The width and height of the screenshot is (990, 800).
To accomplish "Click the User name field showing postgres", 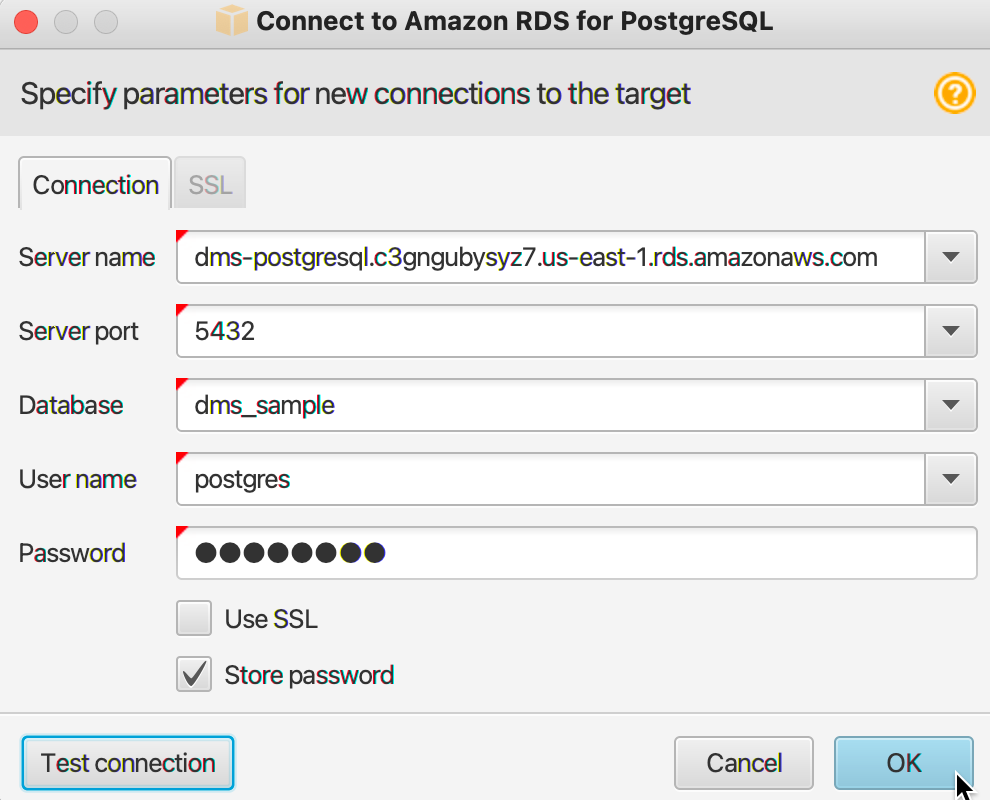I will click(x=551, y=479).
